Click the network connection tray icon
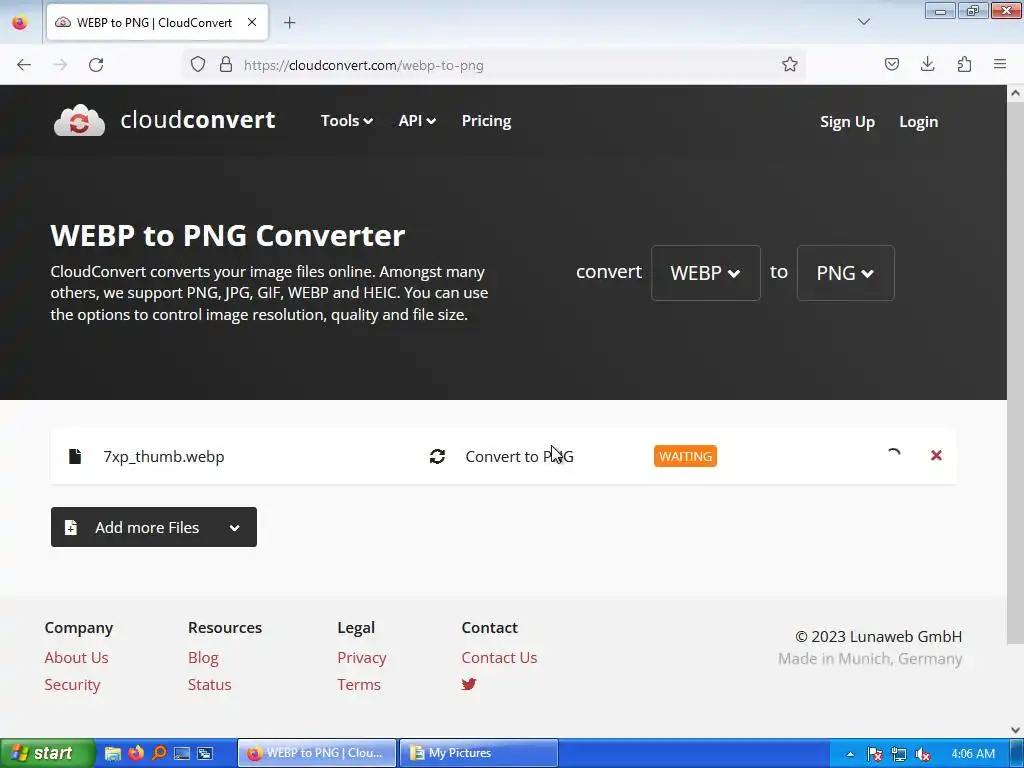1024x768 pixels. point(899,754)
